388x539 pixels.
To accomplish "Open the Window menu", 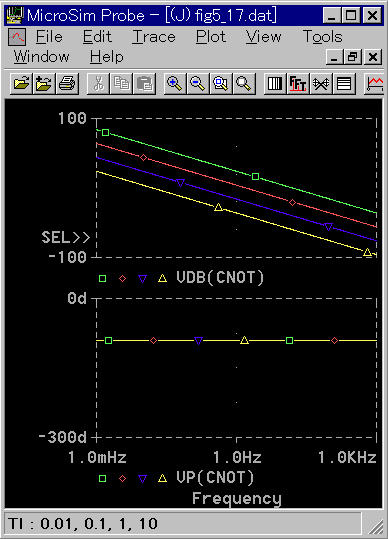I will click(x=41, y=57).
